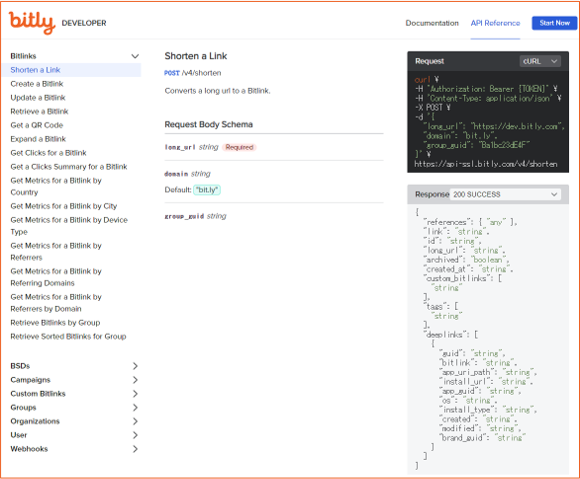
Task: Click the Campaigns category label
Action: point(30,380)
